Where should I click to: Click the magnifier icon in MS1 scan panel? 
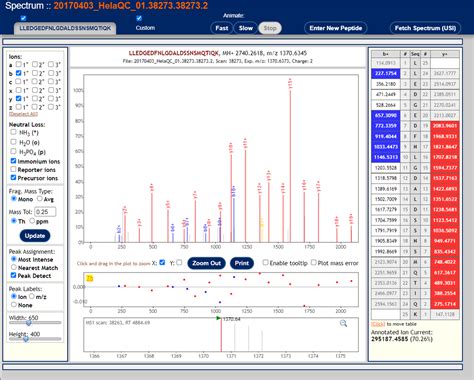tap(343, 323)
